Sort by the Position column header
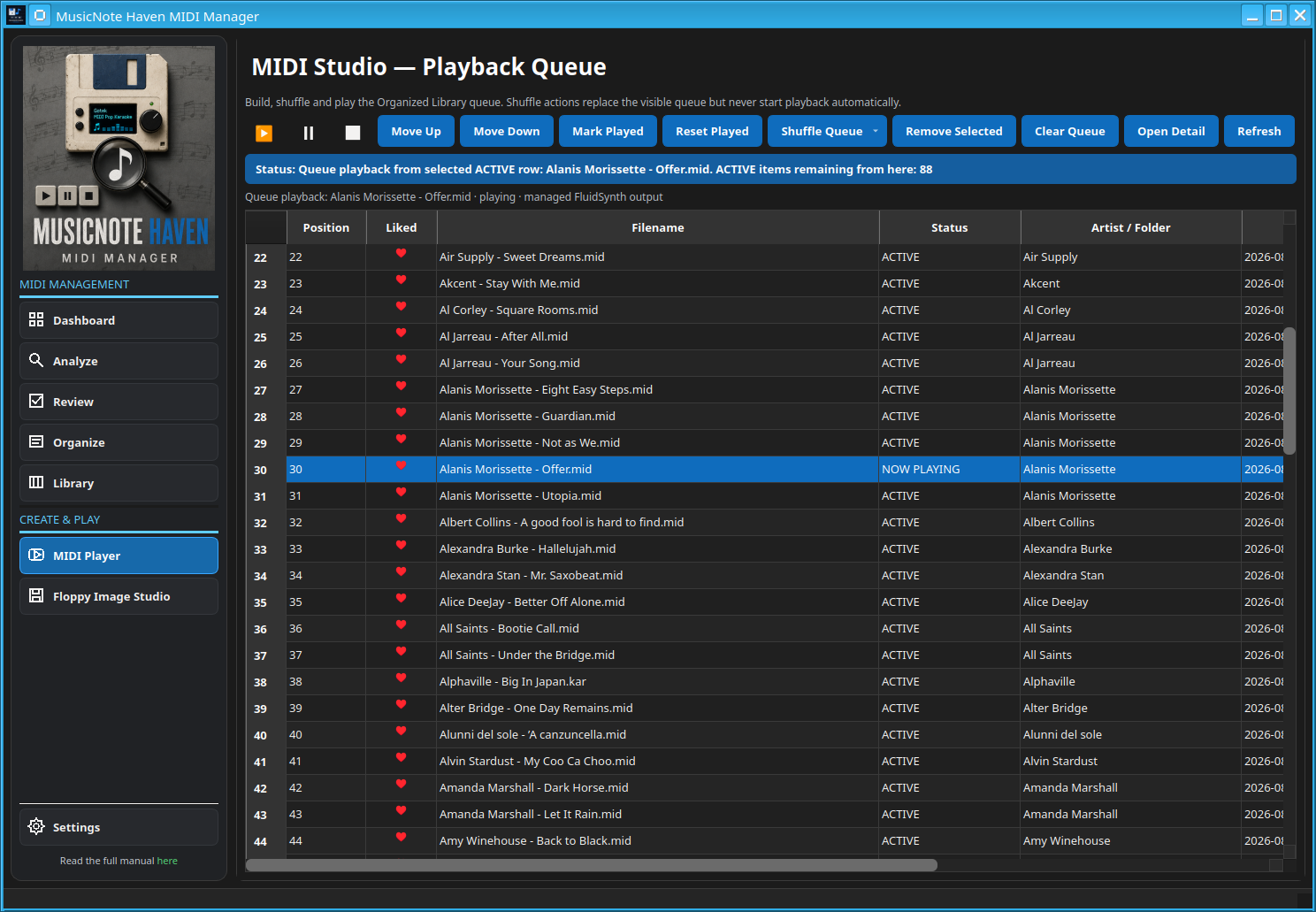Screen dimensions: 1316x912 (326, 227)
